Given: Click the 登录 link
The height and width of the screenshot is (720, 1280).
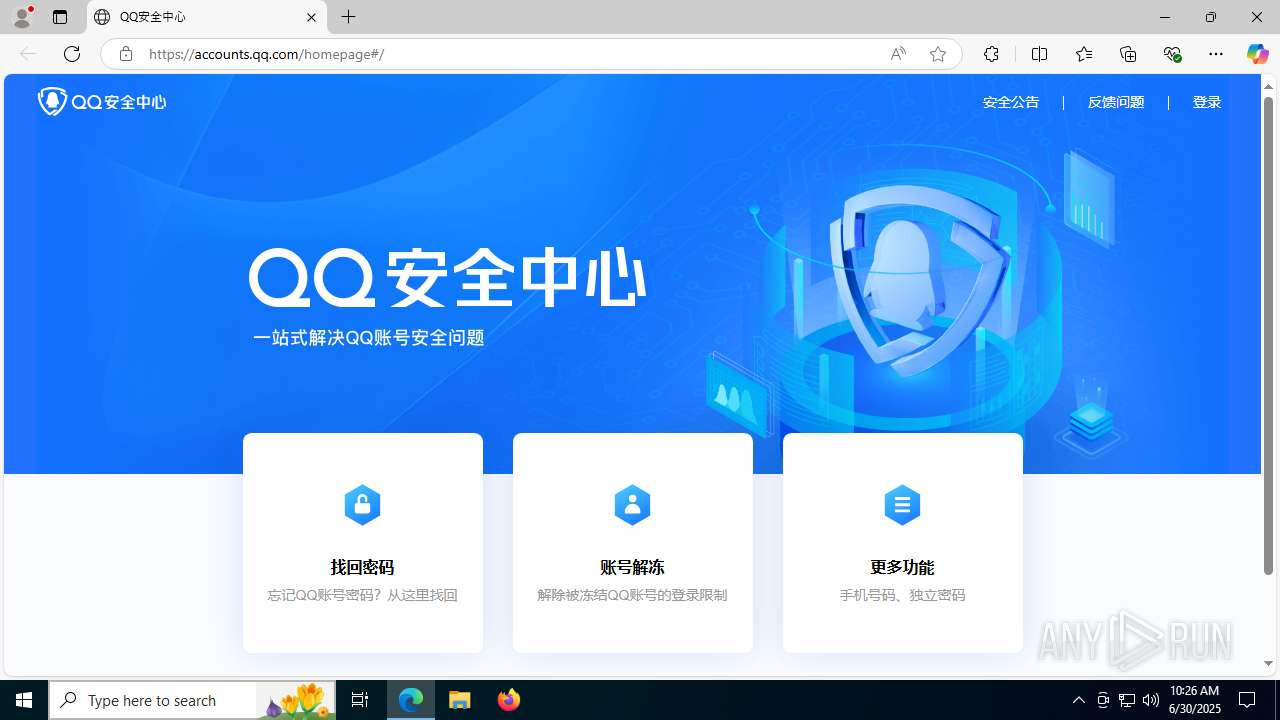Looking at the screenshot, I should [x=1207, y=102].
